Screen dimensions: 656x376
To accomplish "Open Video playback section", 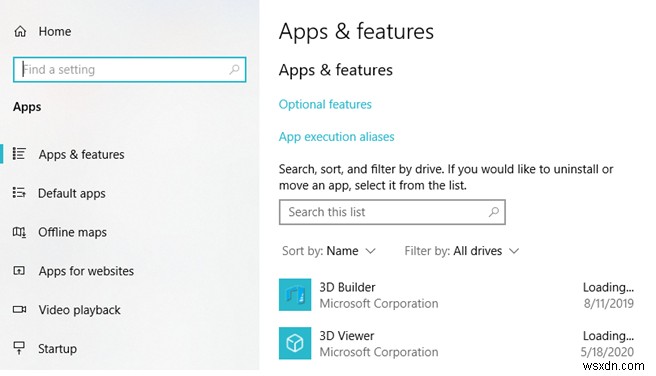I will 79,310.
